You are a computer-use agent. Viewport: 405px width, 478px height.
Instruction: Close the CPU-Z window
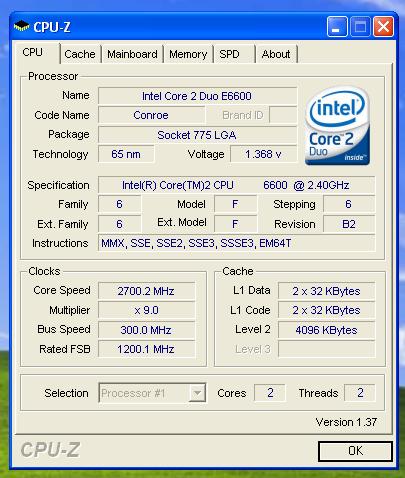click(x=383, y=27)
